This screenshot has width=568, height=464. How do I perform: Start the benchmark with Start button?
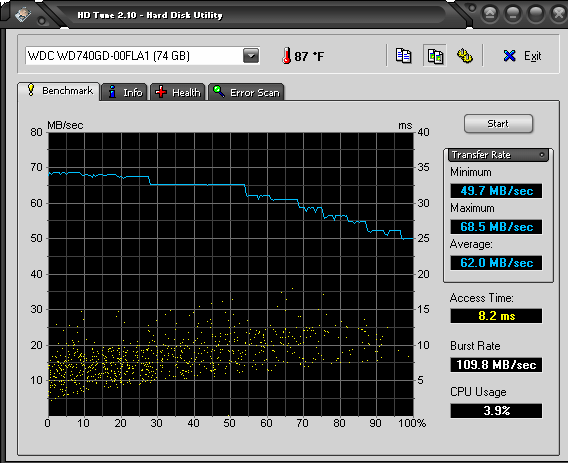498,124
